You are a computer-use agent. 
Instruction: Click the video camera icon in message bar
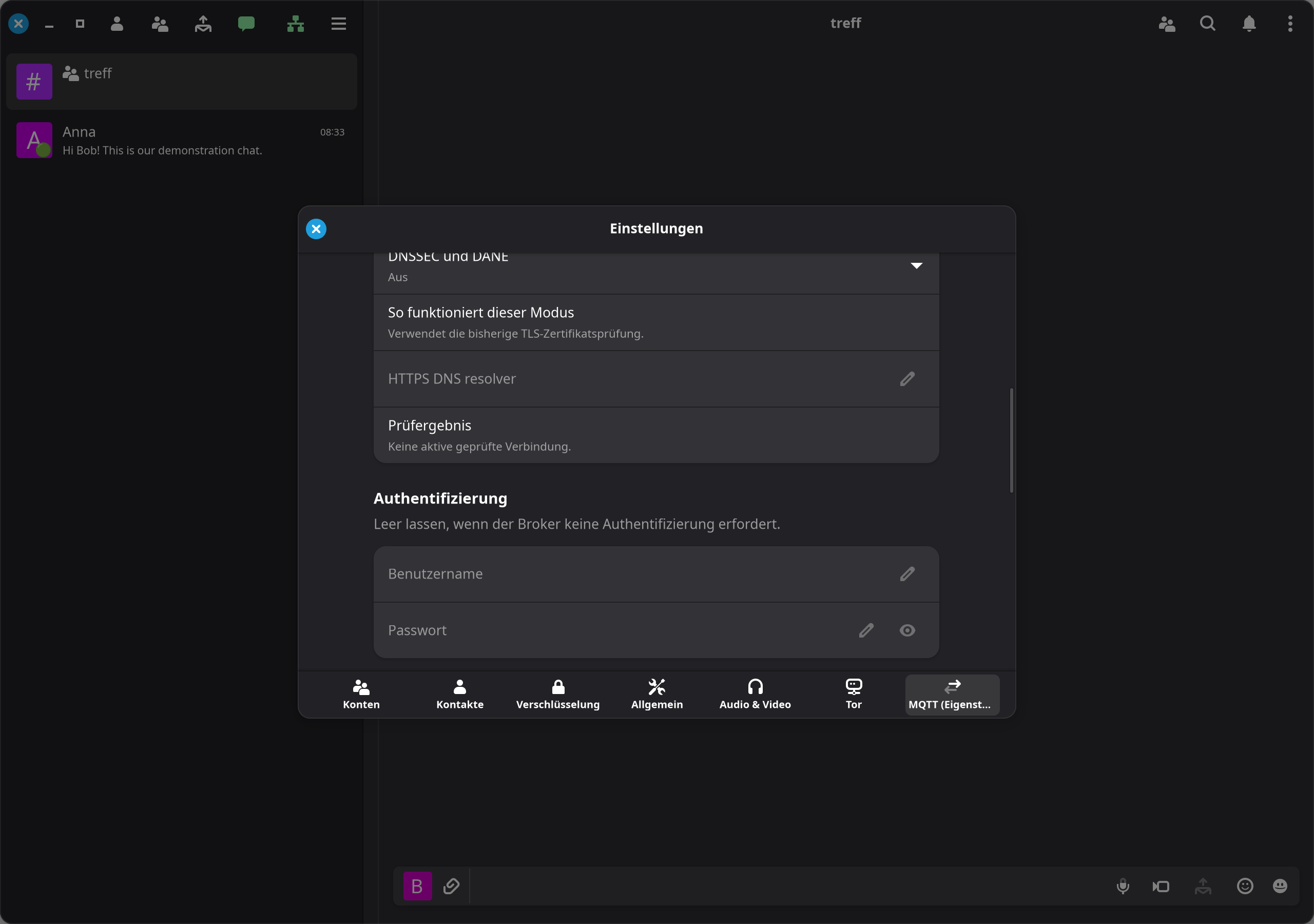pyautogui.click(x=1161, y=886)
